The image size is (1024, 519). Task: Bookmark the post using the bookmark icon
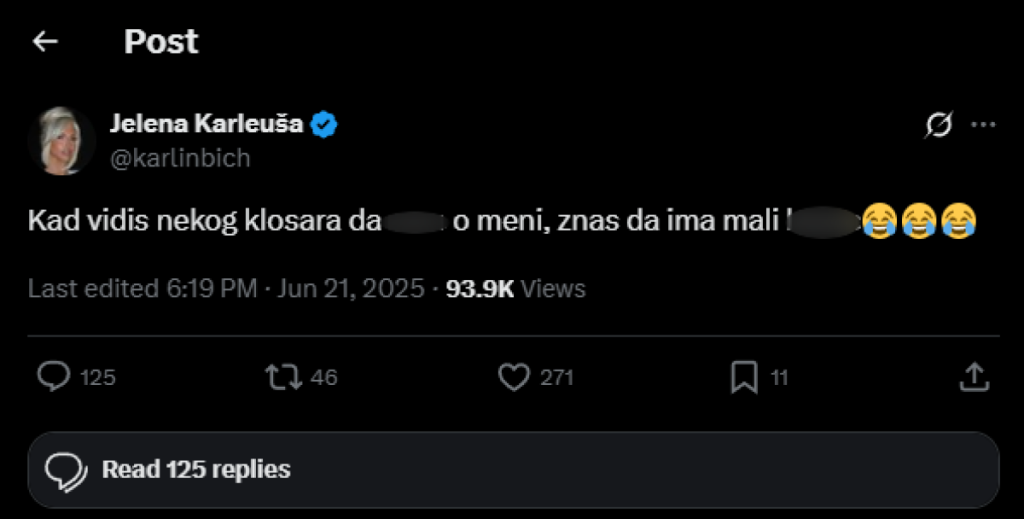[743, 376]
